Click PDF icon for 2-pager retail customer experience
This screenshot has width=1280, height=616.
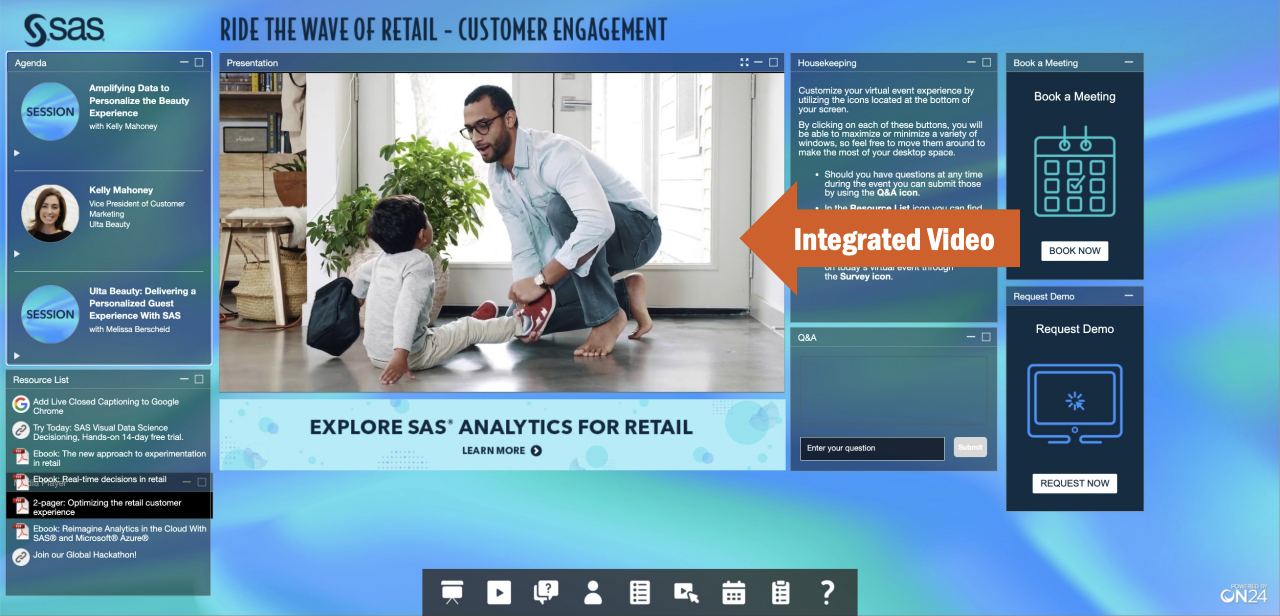(x=21, y=505)
